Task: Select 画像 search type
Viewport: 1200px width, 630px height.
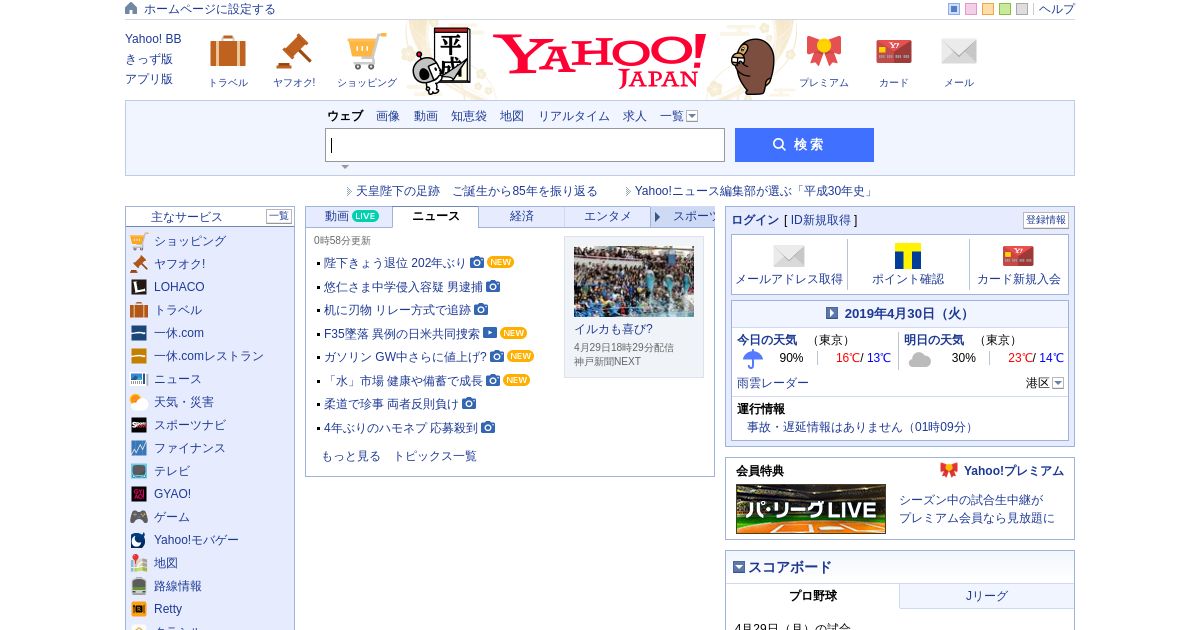Action: tap(388, 116)
